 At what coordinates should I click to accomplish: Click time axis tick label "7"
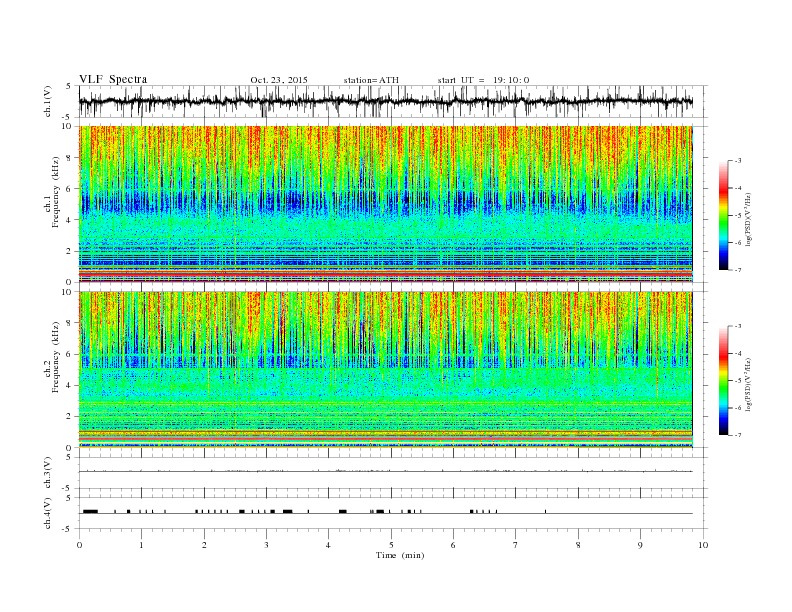coord(516,545)
